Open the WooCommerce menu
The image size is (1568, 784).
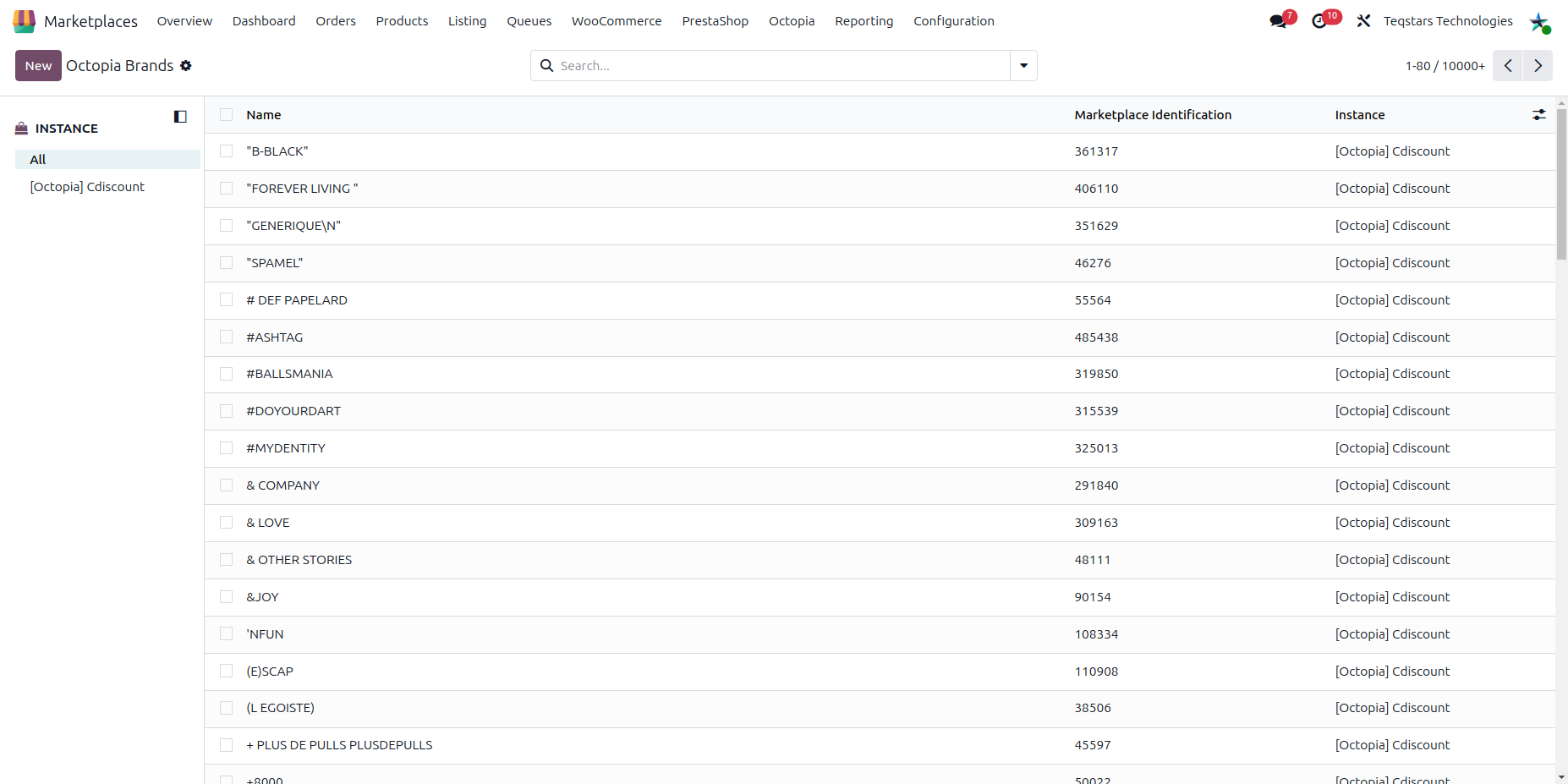pyautogui.click(x=617, y=21)
